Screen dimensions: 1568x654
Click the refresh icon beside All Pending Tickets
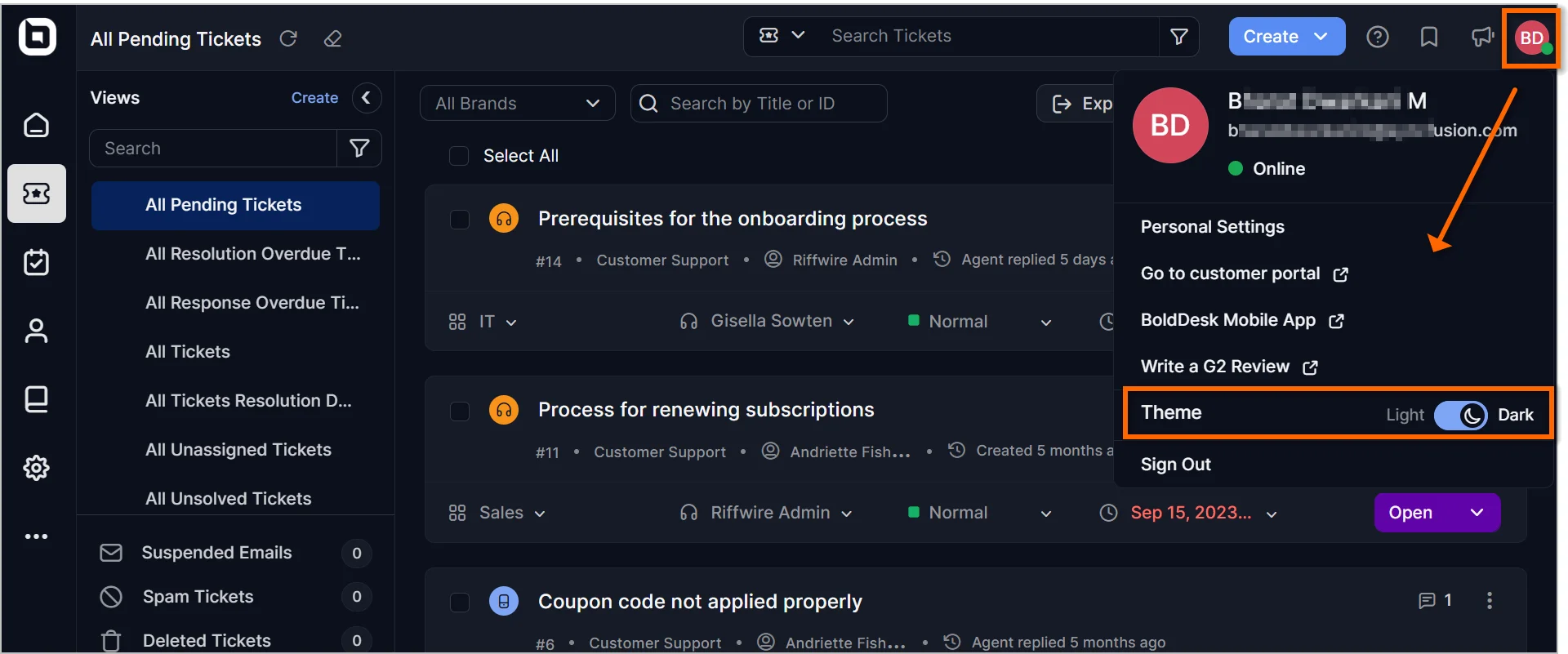click(x=288, y=38)
